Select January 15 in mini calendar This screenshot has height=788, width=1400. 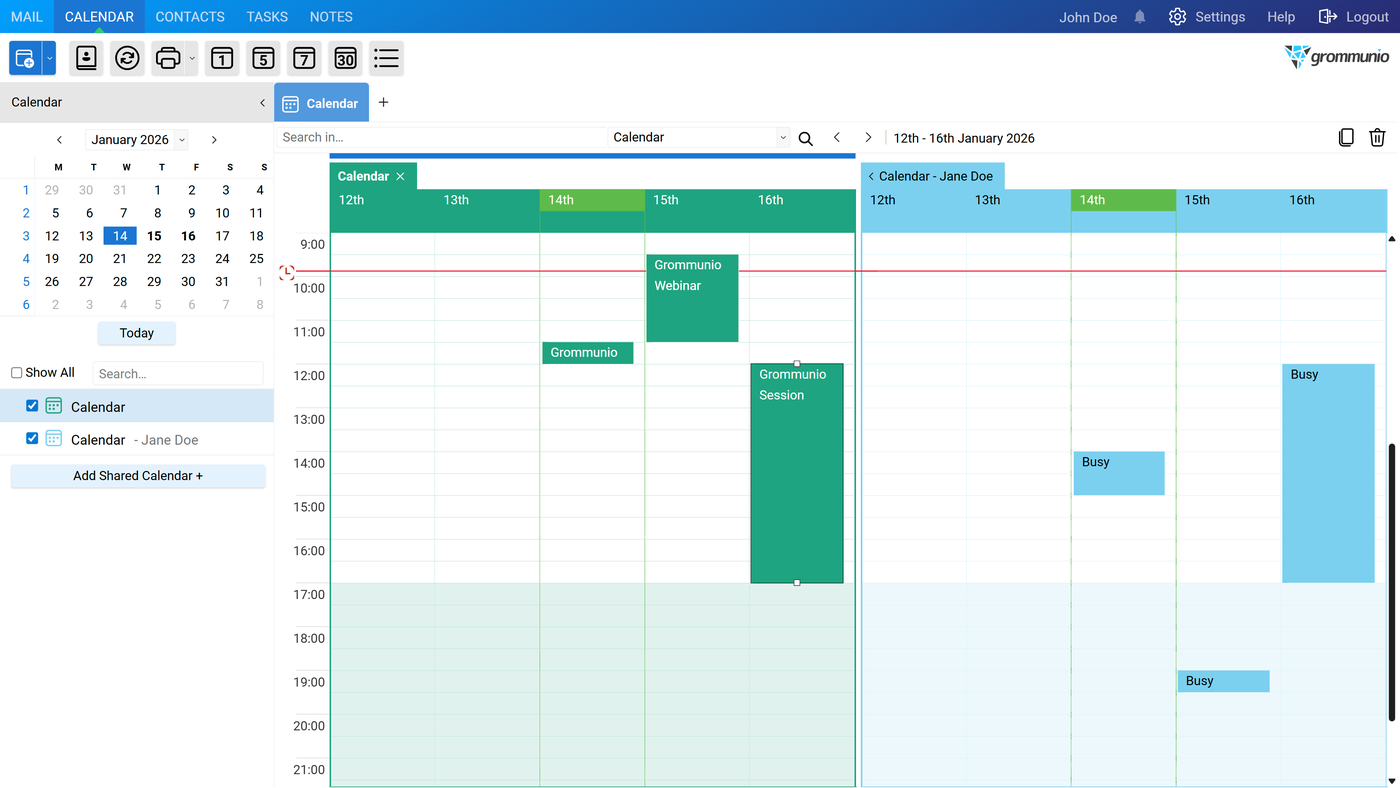click(154, 236)
